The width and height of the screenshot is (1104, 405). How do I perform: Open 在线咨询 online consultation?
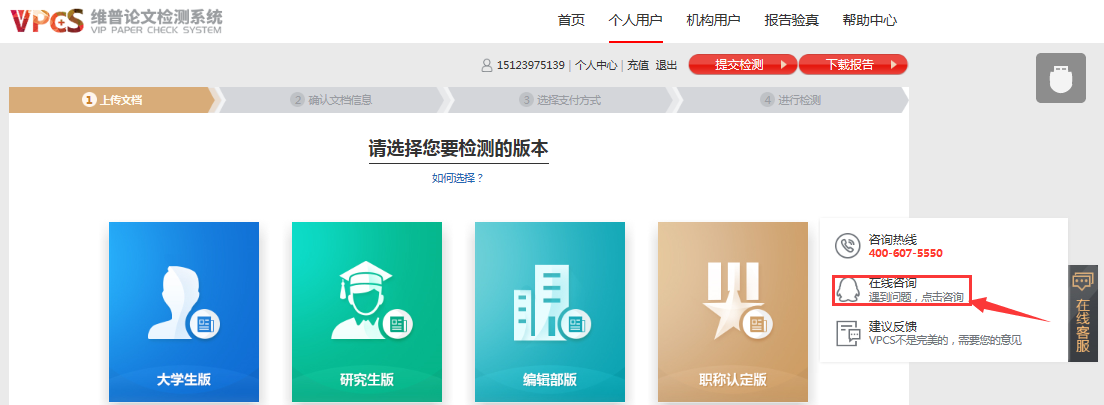click(902, 289)
